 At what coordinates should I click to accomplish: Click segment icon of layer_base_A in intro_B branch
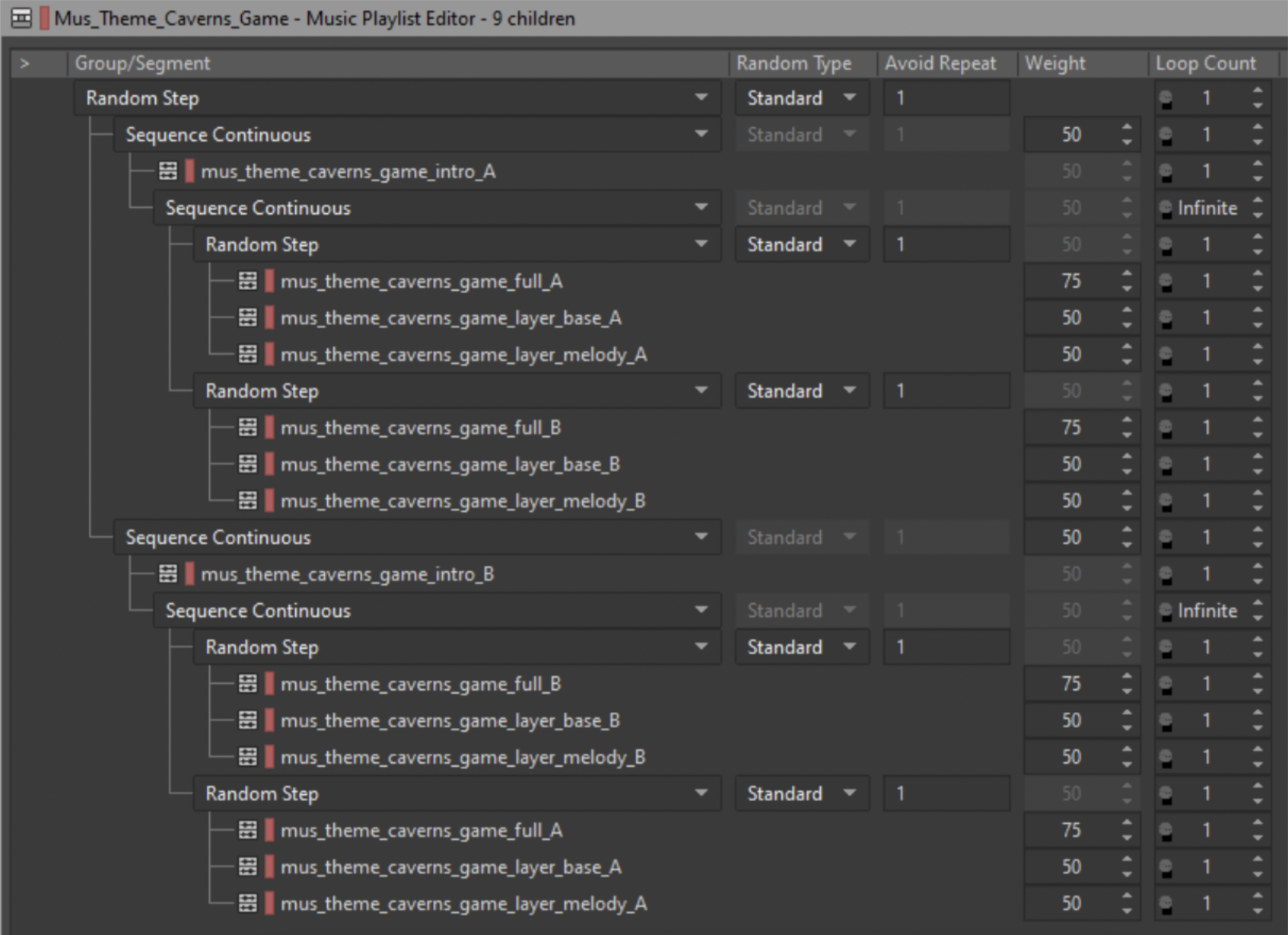[x=248, y=867]
